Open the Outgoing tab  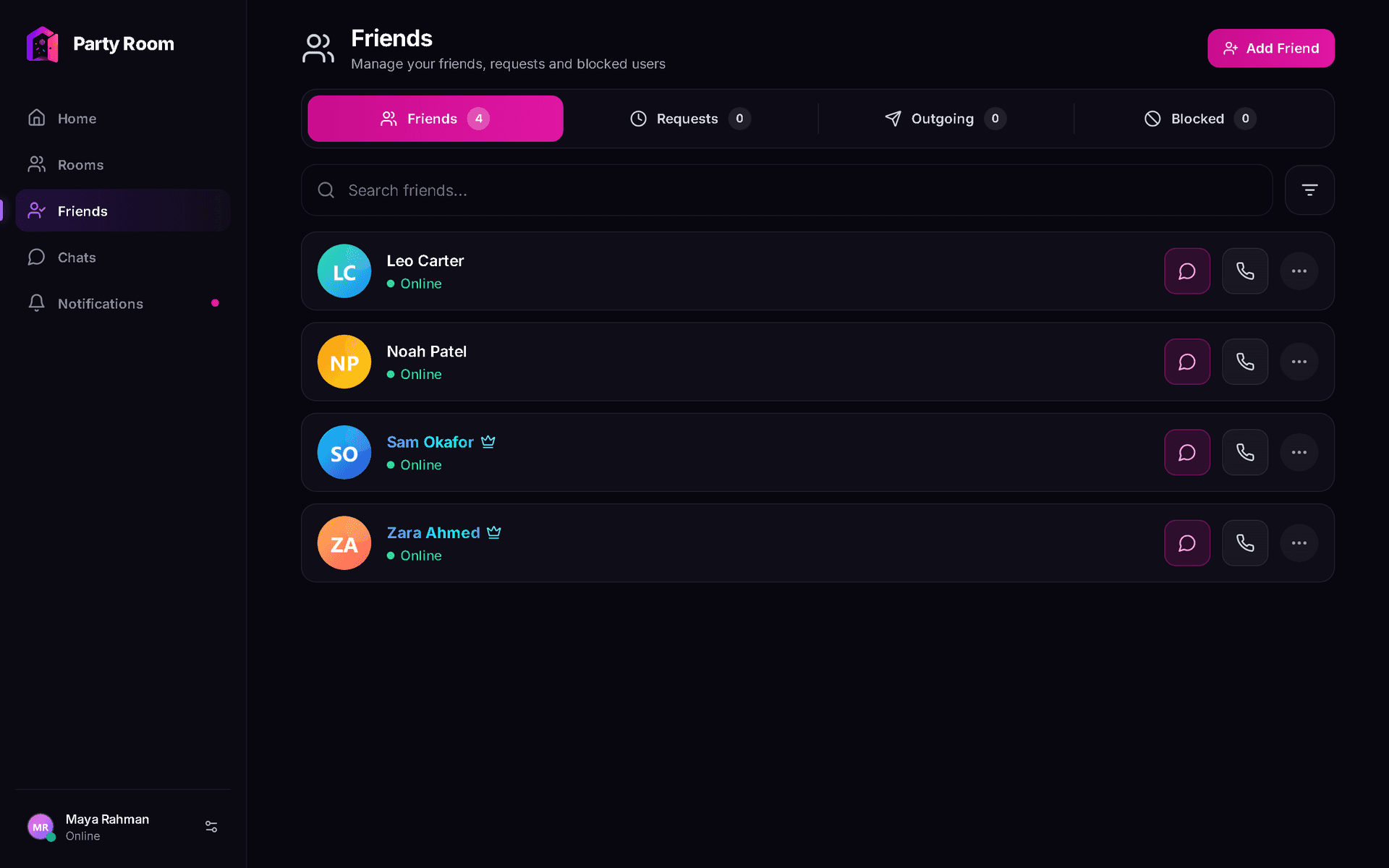point(946,119)
